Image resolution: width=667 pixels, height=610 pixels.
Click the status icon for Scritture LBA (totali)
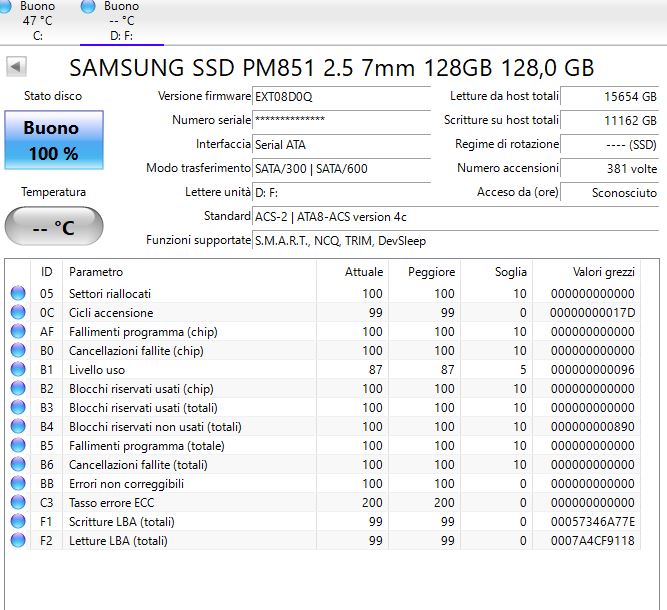click(x=18, y=521)
